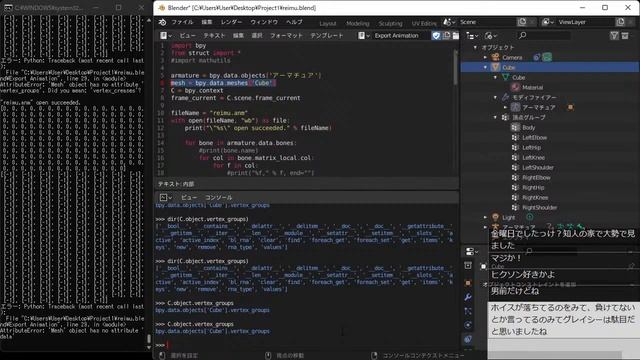Open the scene selector icon dropdown
640x360 pixels.
tap(449, 22)
